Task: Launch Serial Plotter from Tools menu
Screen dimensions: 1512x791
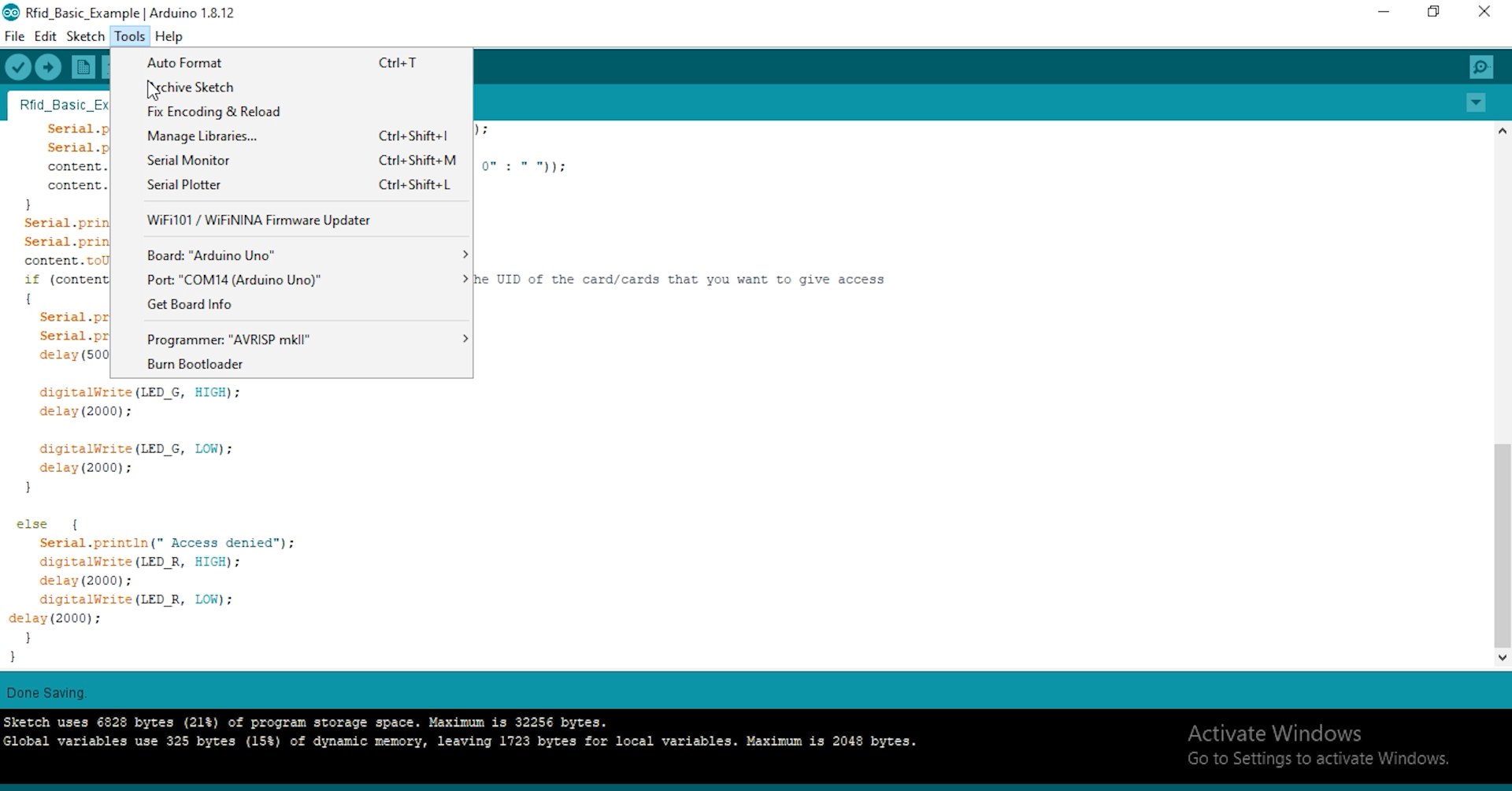Action: (183, 185)
